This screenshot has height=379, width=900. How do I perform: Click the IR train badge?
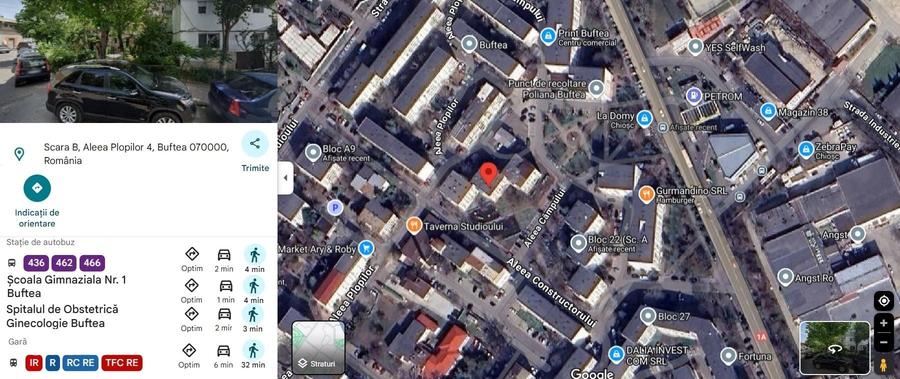coord(34,363)
